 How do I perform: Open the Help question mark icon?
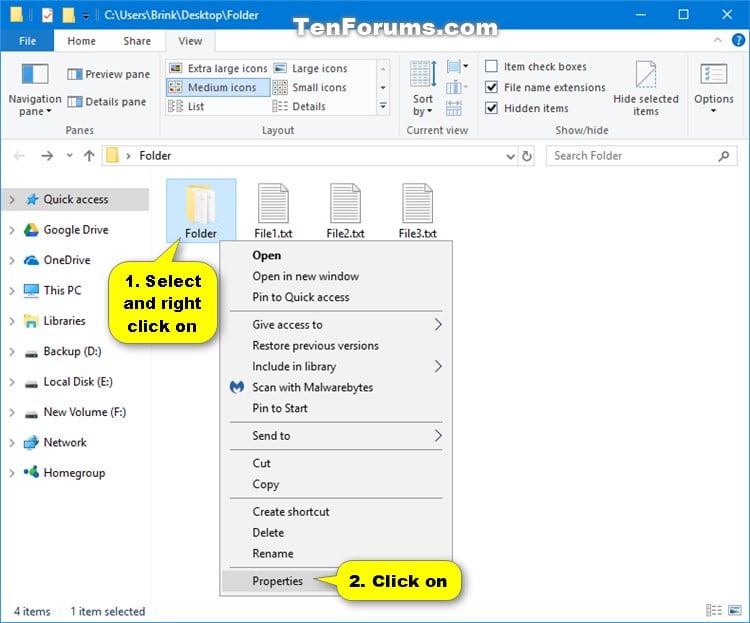(x=738, y=41)
